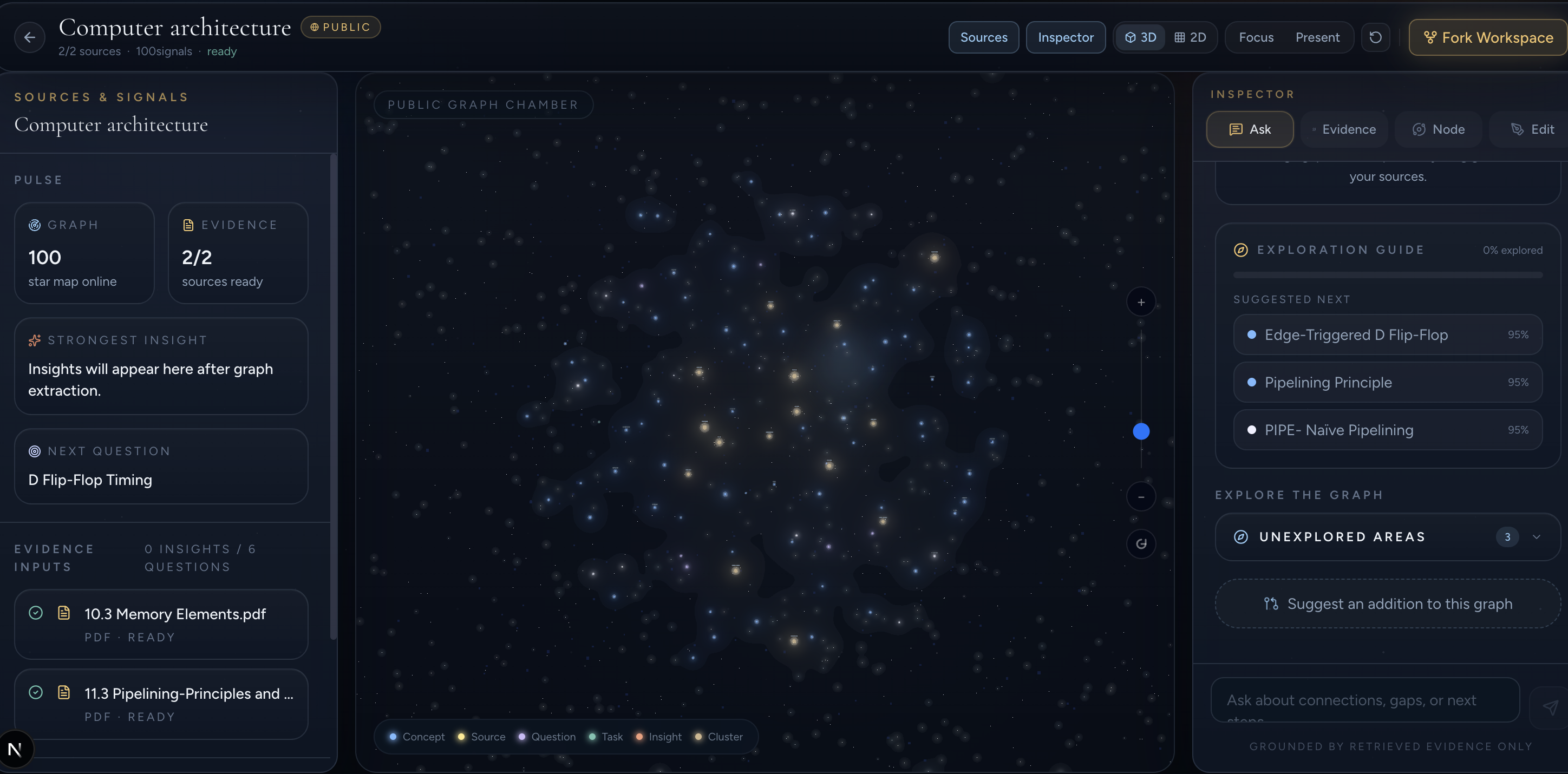The width and height of the screenshot is (1568, 774).
Task: Toggle the Sources panel
Action: point(983,38)
